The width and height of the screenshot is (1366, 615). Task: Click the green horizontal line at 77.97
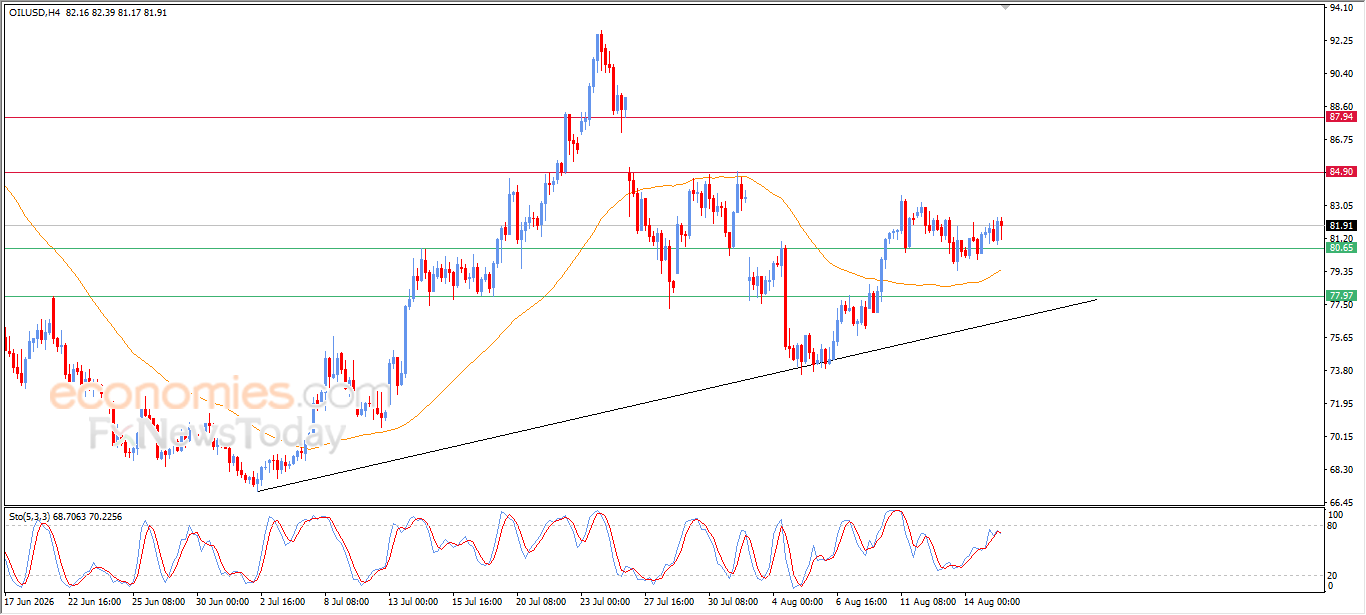click(x=660, y=296)
